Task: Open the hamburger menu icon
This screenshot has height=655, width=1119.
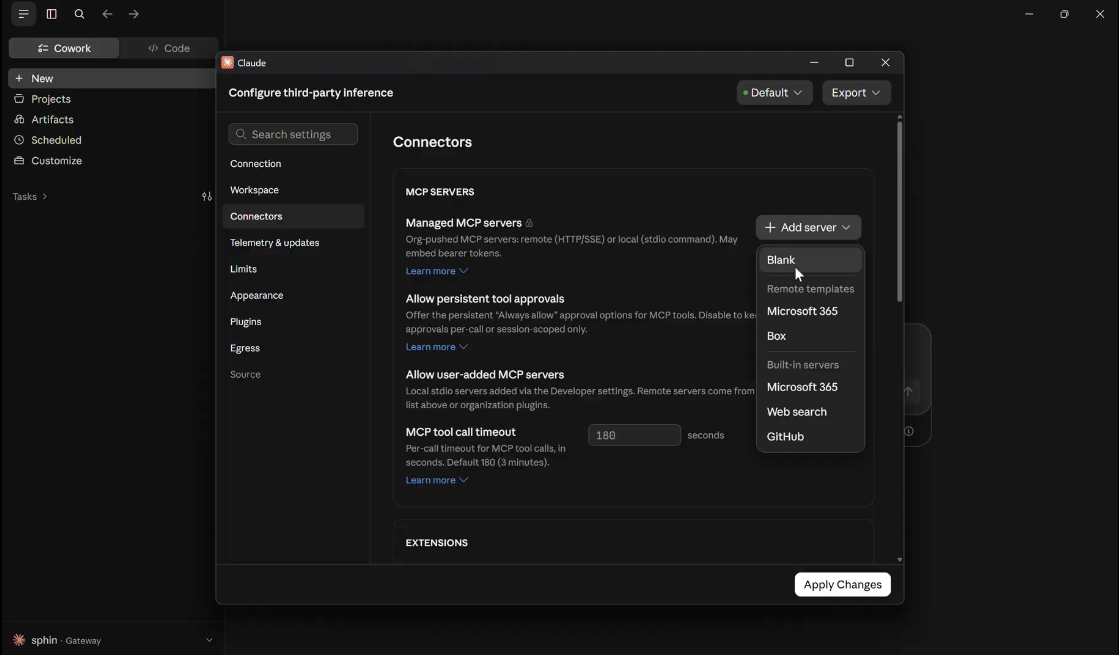Action: pos(24,14)
